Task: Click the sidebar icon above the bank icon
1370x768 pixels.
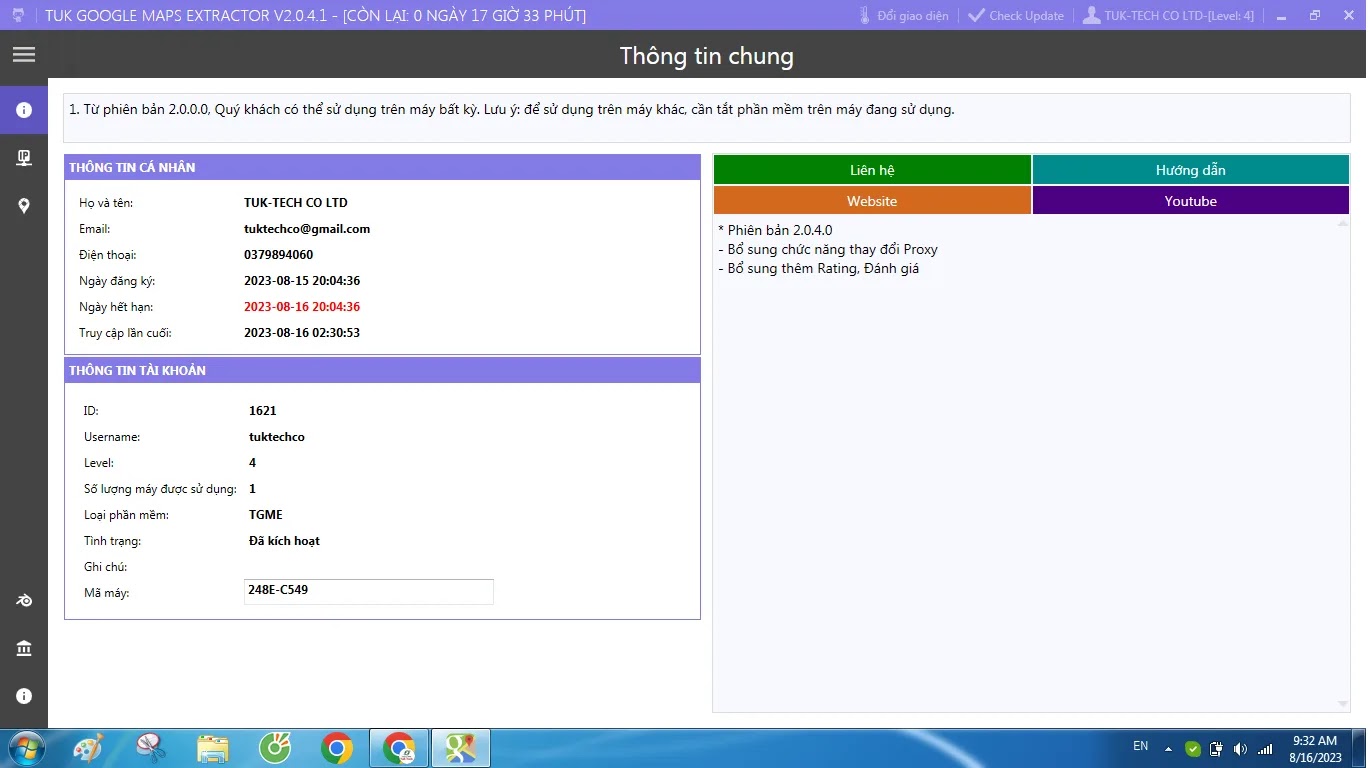Action: click(x=24, y=601)
